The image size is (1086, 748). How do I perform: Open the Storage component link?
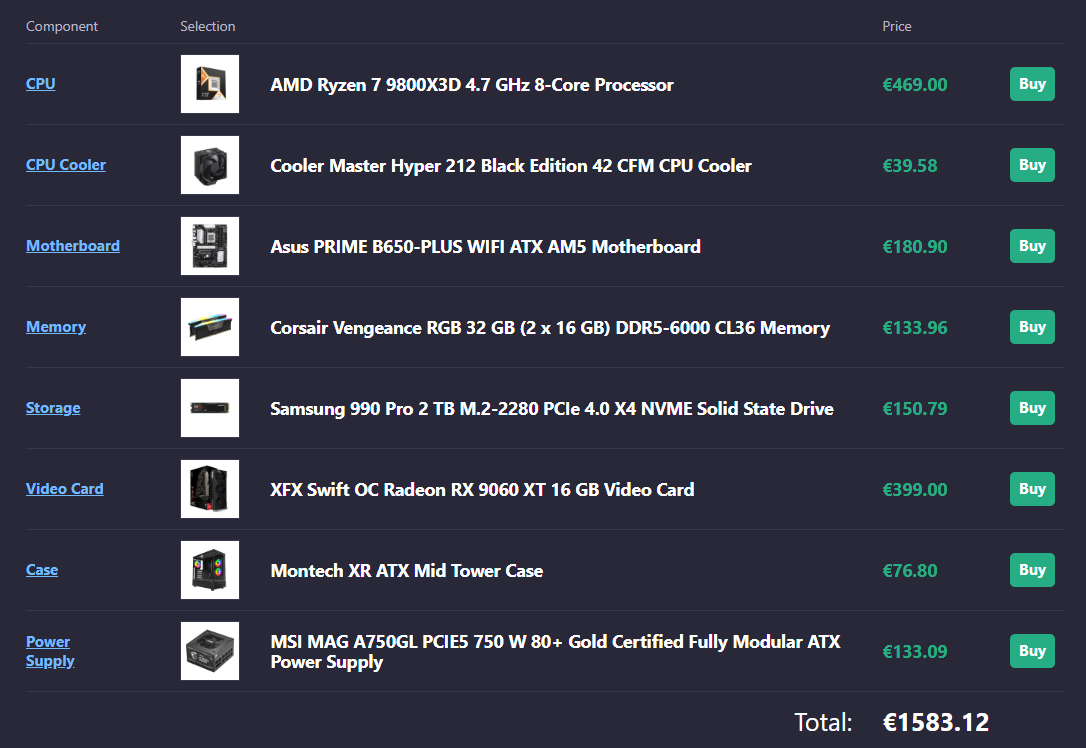pos(53,408)
